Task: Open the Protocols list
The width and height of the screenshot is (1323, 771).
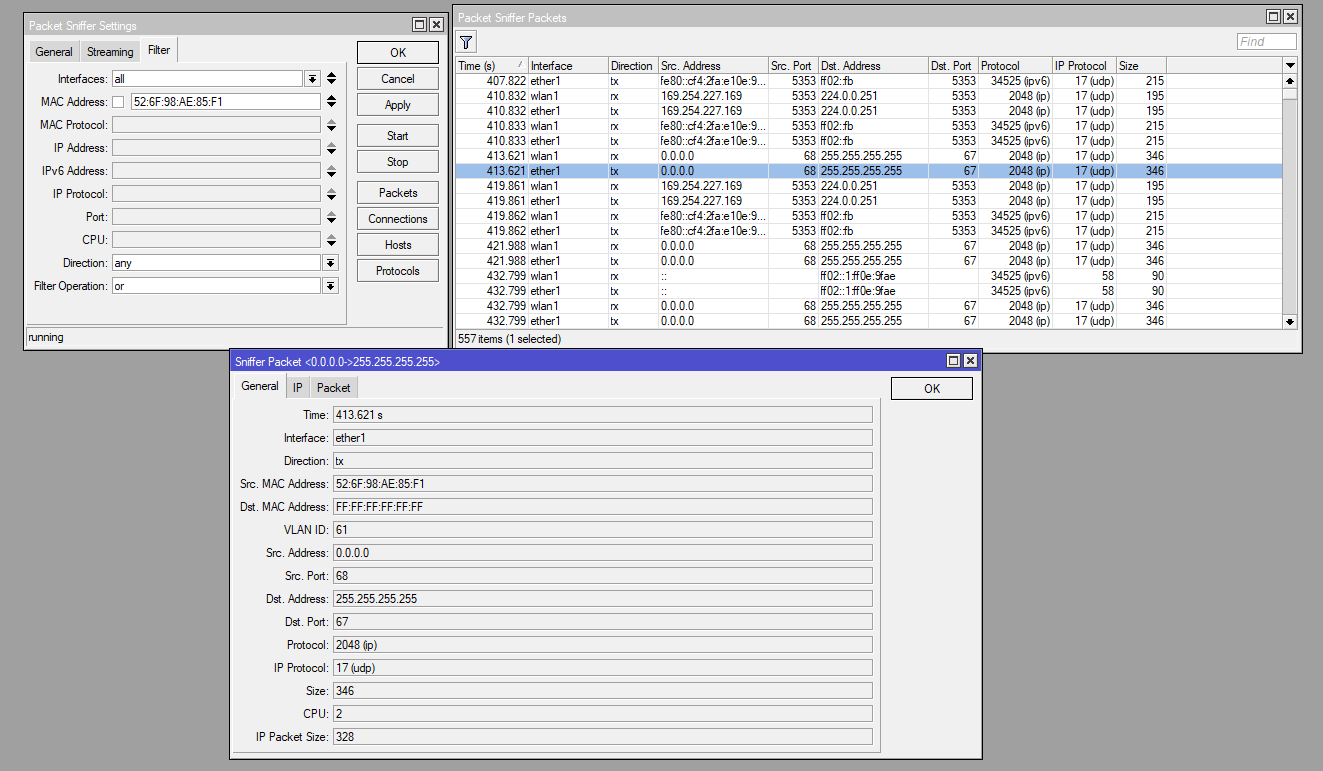Action: tap(397, 270)
